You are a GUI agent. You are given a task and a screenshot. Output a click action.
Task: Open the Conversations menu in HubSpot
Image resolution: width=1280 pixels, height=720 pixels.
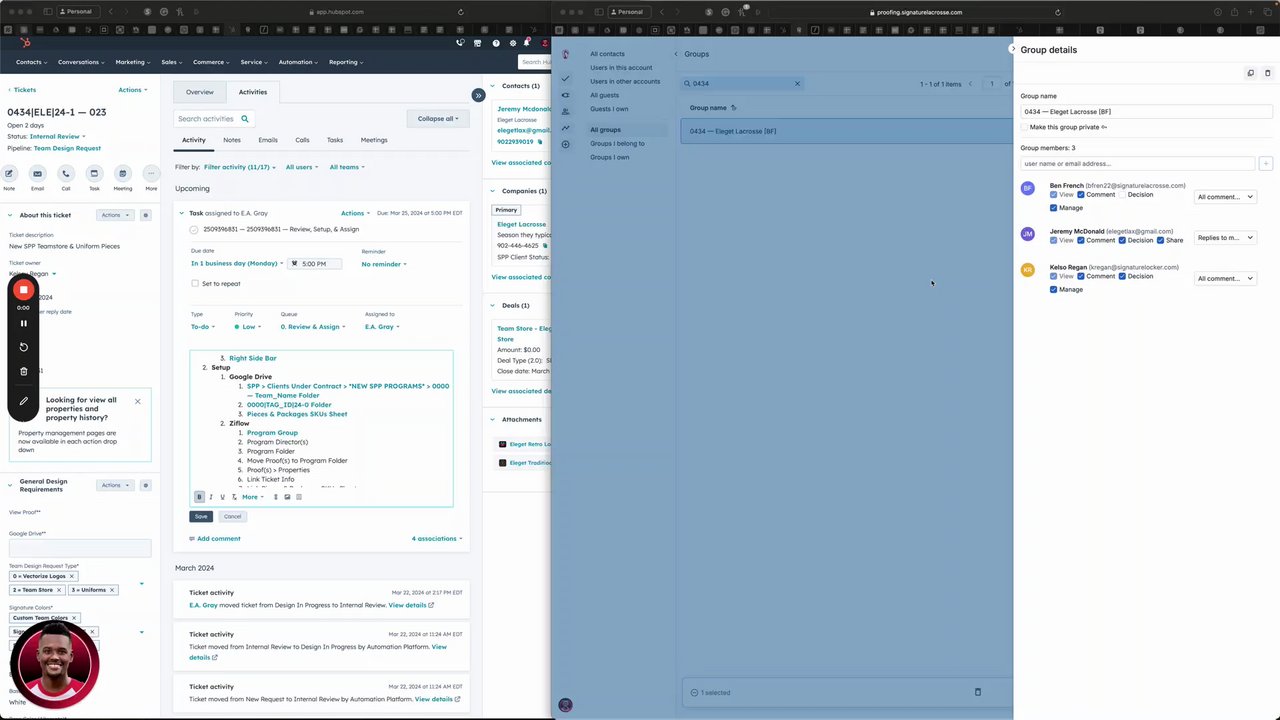pyautogui.click(x=81, y=62)
